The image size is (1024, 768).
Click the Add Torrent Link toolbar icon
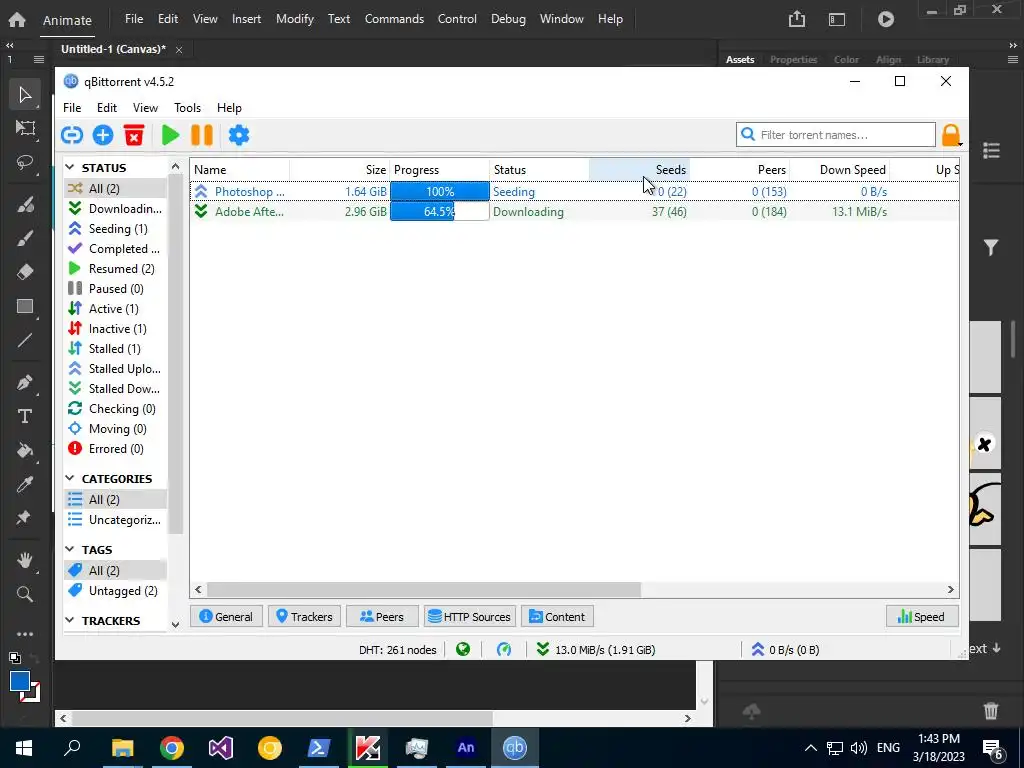pyautogui.click(x=72, y=135)
